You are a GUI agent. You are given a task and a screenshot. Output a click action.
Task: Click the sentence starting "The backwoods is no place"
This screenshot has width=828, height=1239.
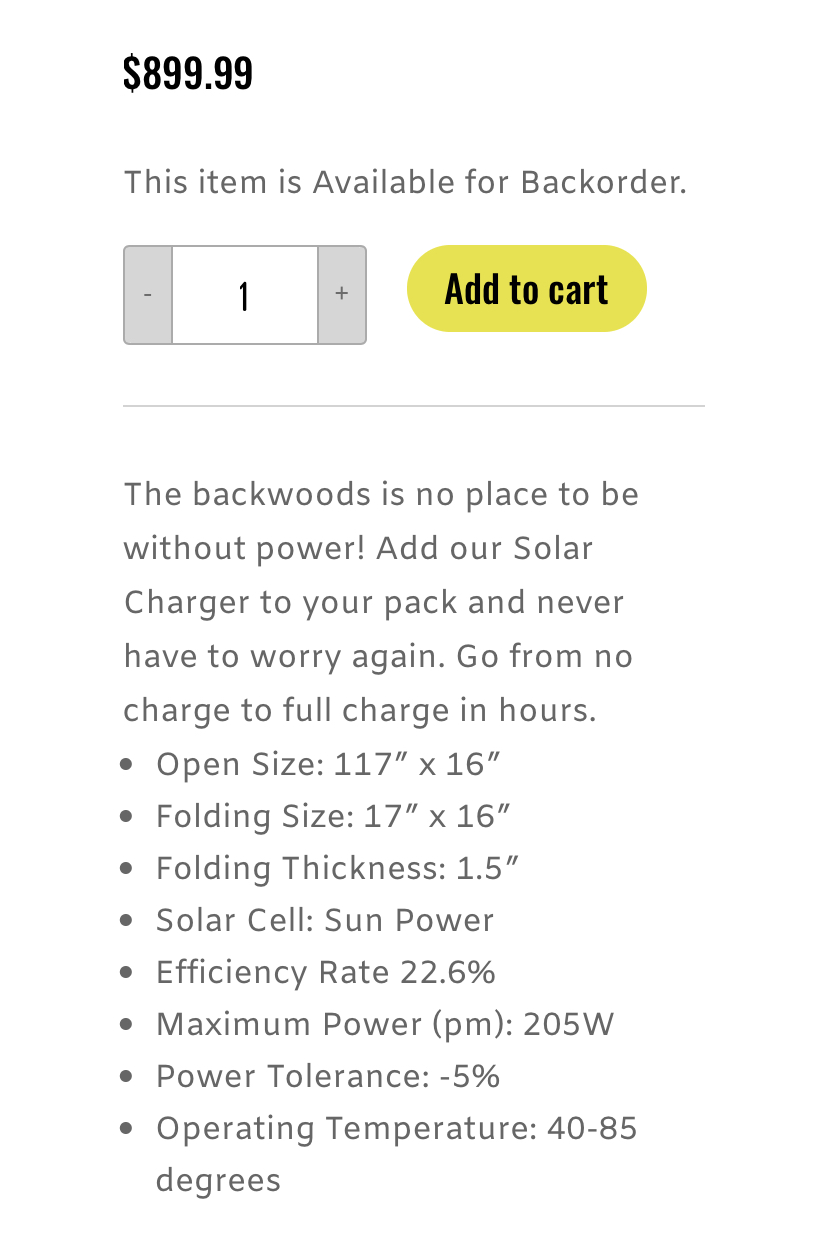click(x=381, y=495)
